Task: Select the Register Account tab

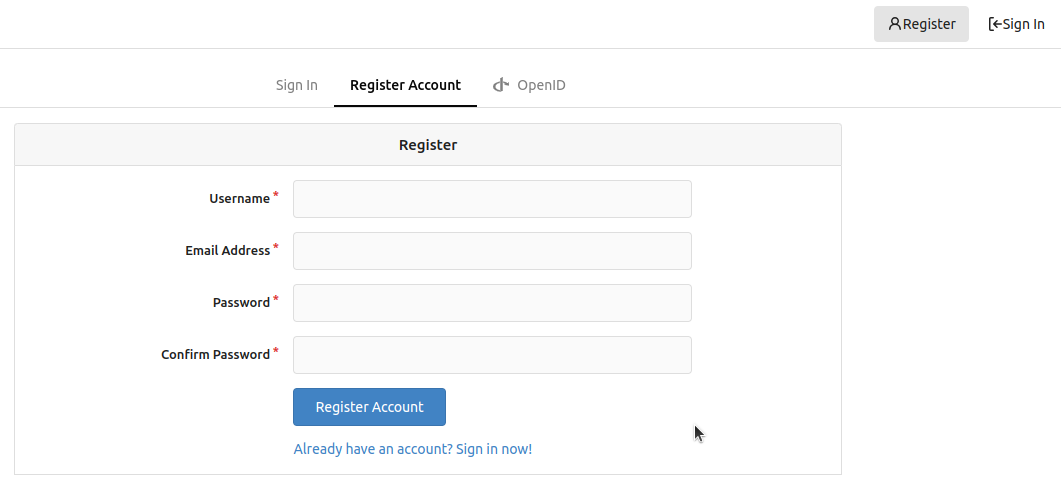Action: tap(405, 85)
